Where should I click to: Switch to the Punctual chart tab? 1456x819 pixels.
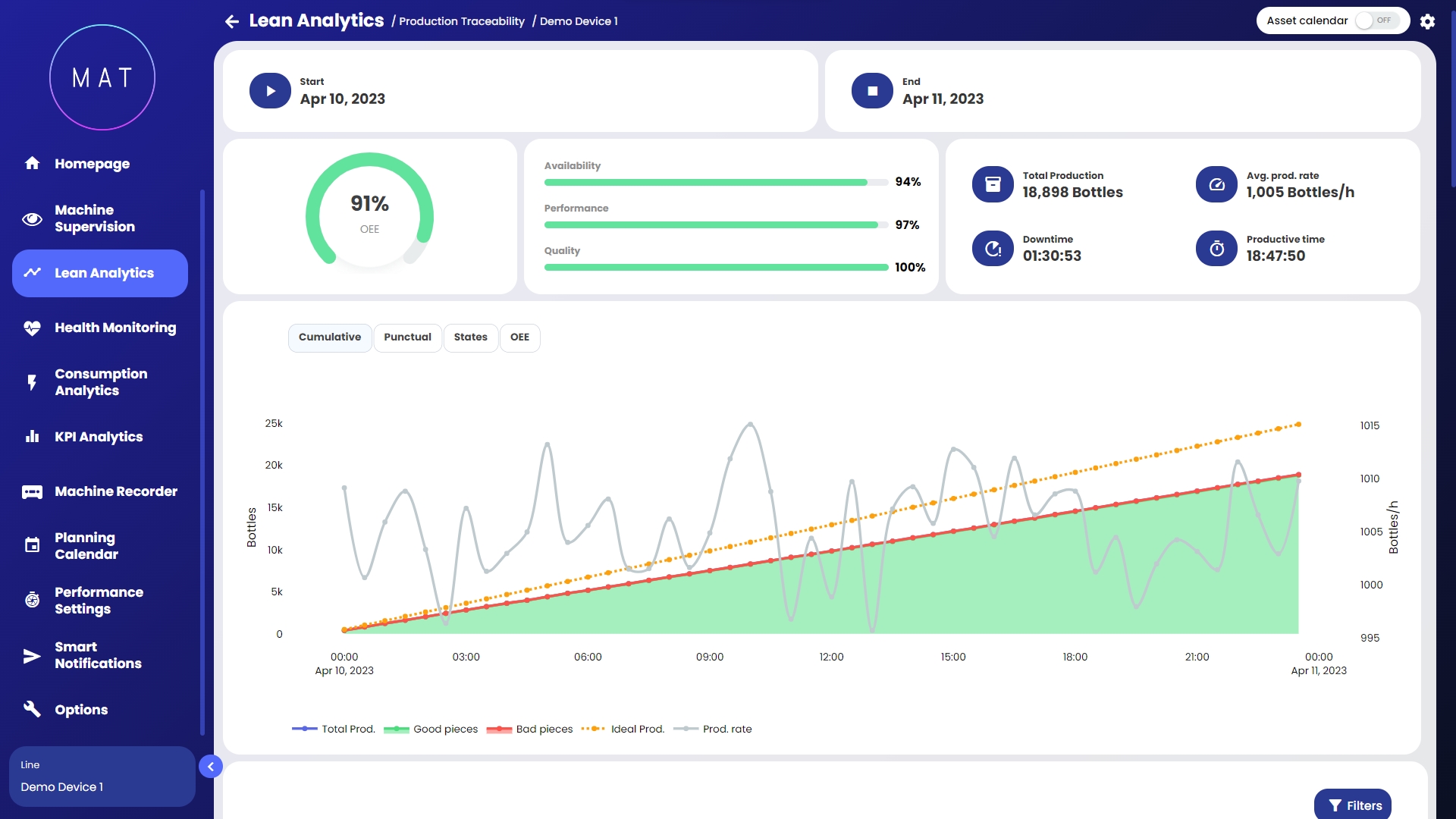pyautogui.click(x=407, y=337)
